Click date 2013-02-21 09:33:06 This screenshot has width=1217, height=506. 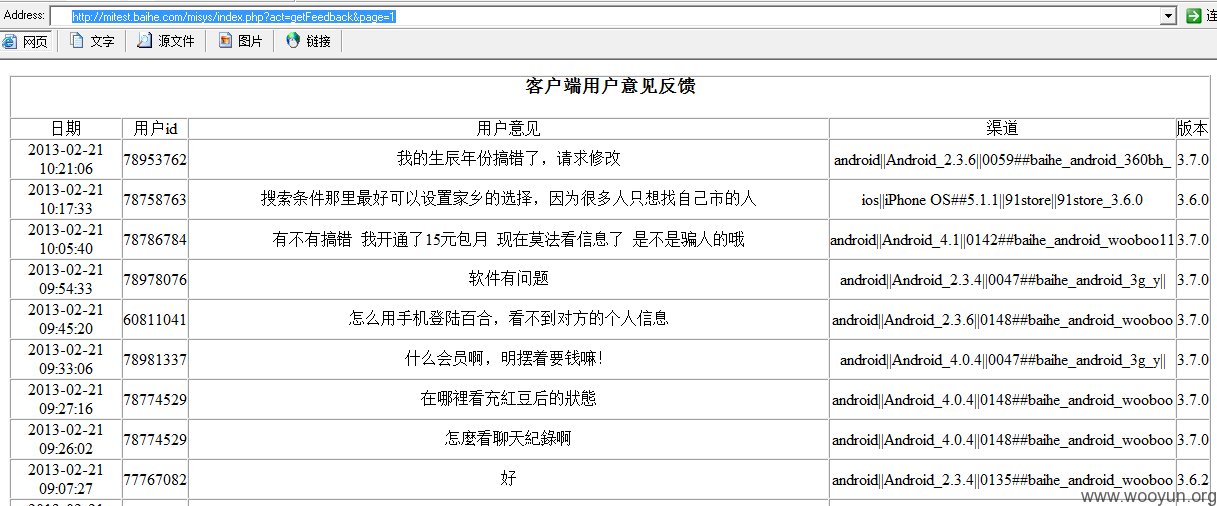tap(66, 359)
